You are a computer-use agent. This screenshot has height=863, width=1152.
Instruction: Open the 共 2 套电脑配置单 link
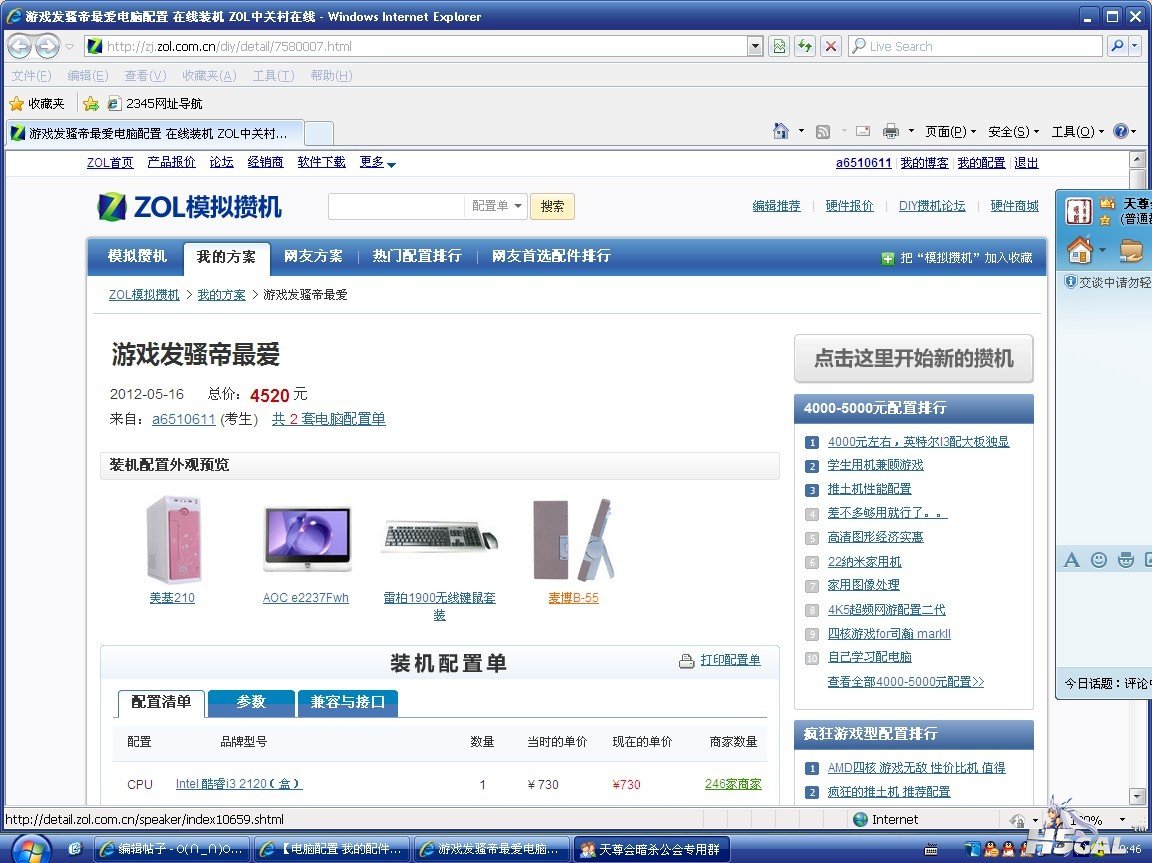[x=328, y=419]
